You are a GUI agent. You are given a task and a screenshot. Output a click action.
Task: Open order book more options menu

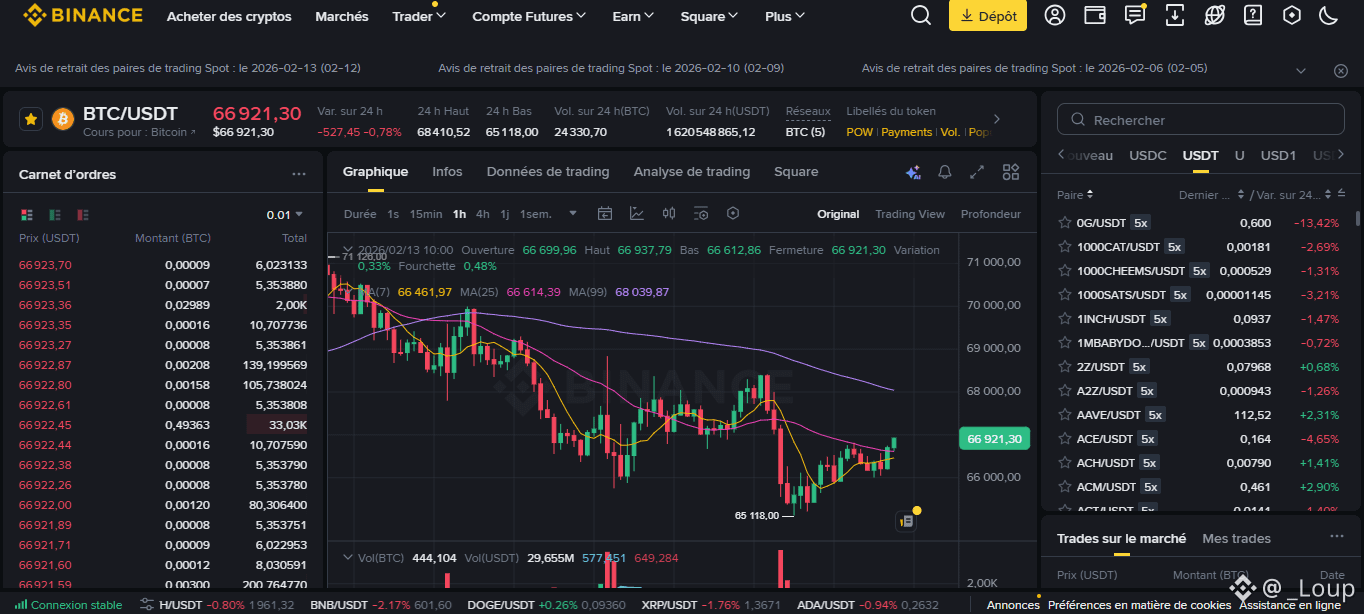299,174
